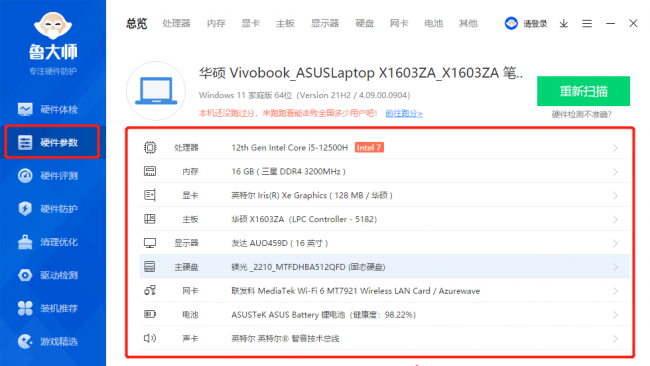Switch to the 内存 tab

click(216, 23)
